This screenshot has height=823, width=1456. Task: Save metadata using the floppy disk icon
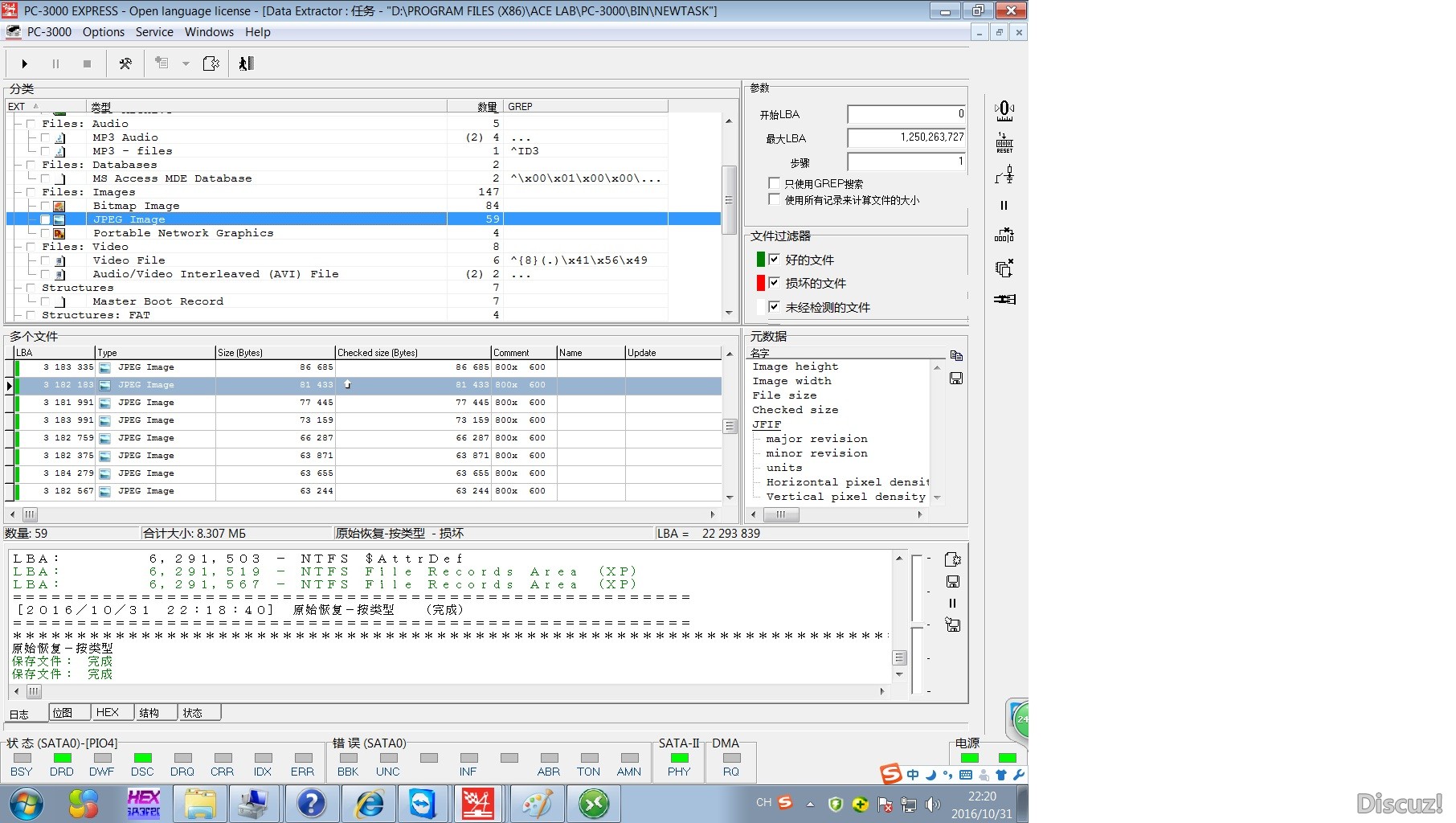point(956,378)
